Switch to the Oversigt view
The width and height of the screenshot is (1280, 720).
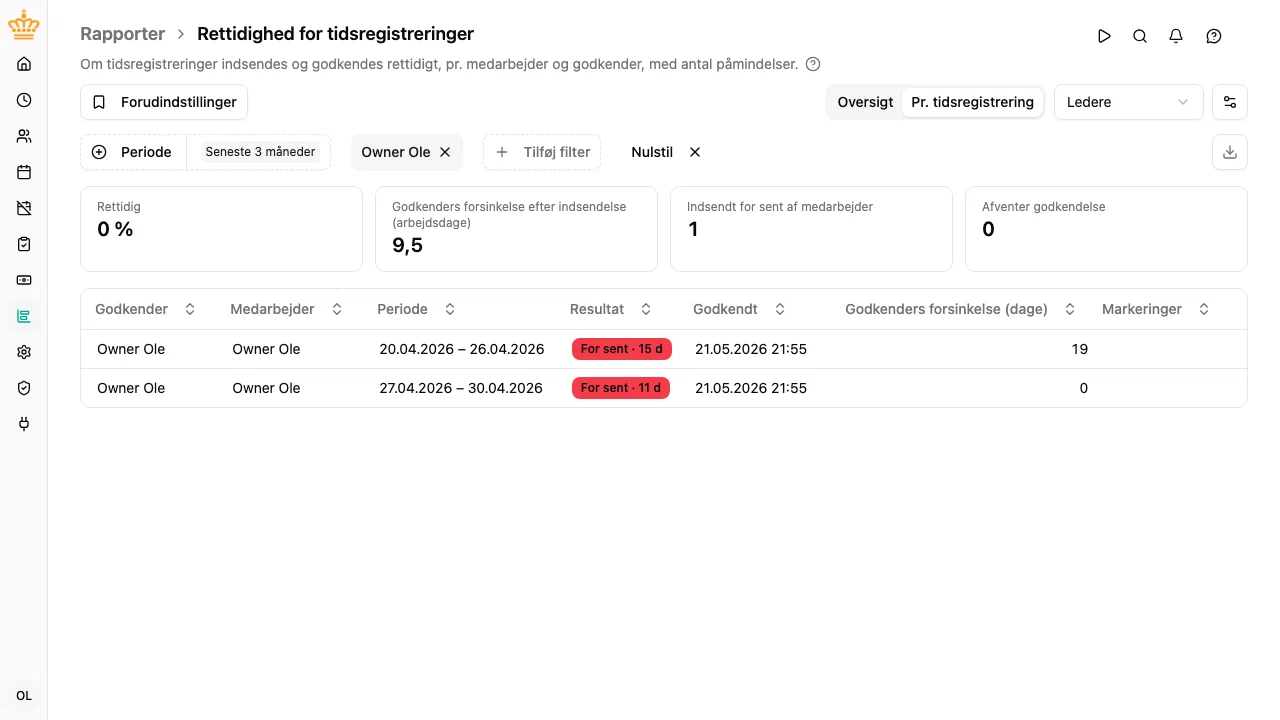point(865,102)
